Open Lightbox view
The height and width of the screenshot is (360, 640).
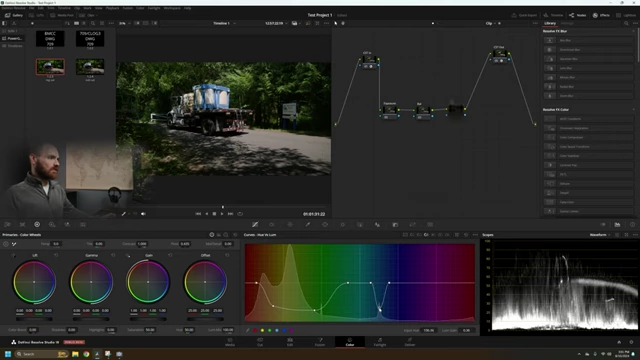click(626, 15)
